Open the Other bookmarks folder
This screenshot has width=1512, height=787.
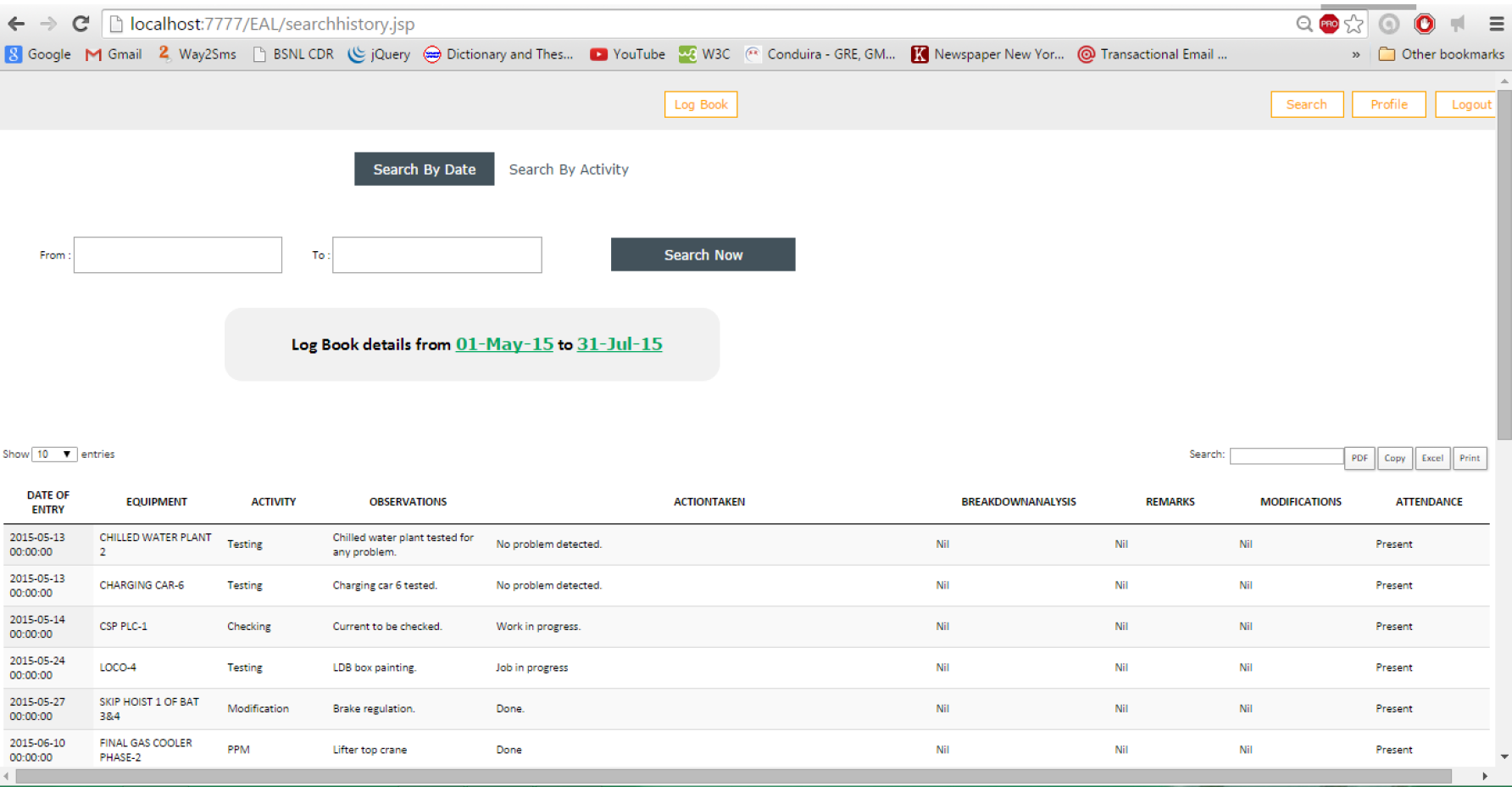[1441, 53]
